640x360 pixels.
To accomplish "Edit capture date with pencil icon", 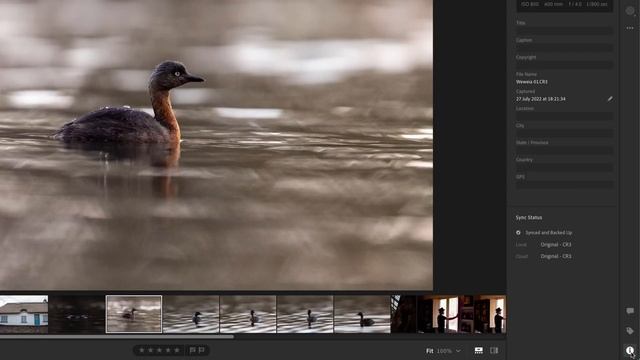I will click(610, 99).
